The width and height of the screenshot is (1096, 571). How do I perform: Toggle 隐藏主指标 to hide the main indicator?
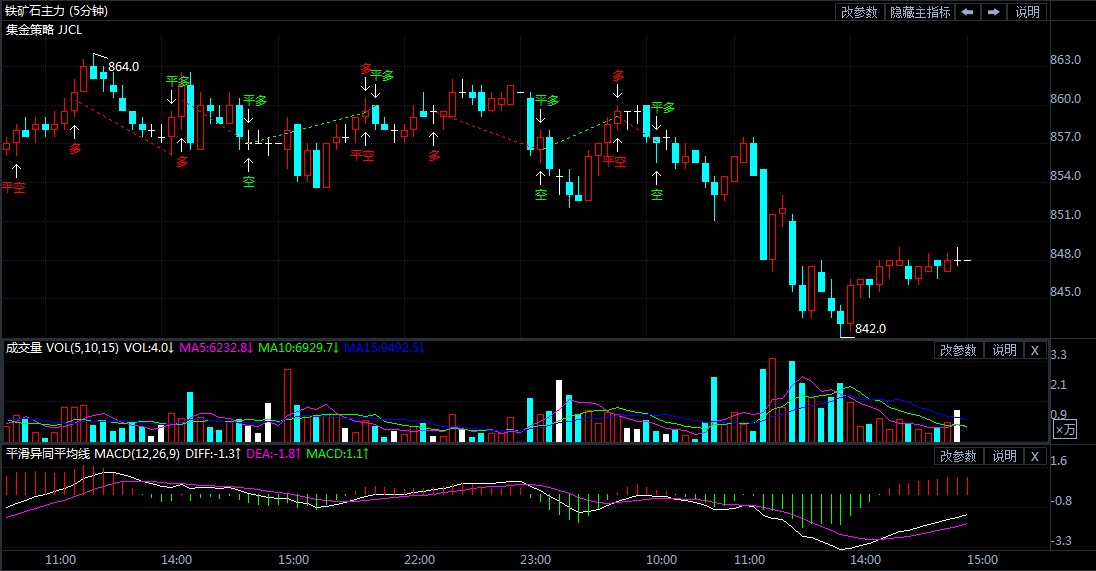pyautogui.click(x=919, y=12)
